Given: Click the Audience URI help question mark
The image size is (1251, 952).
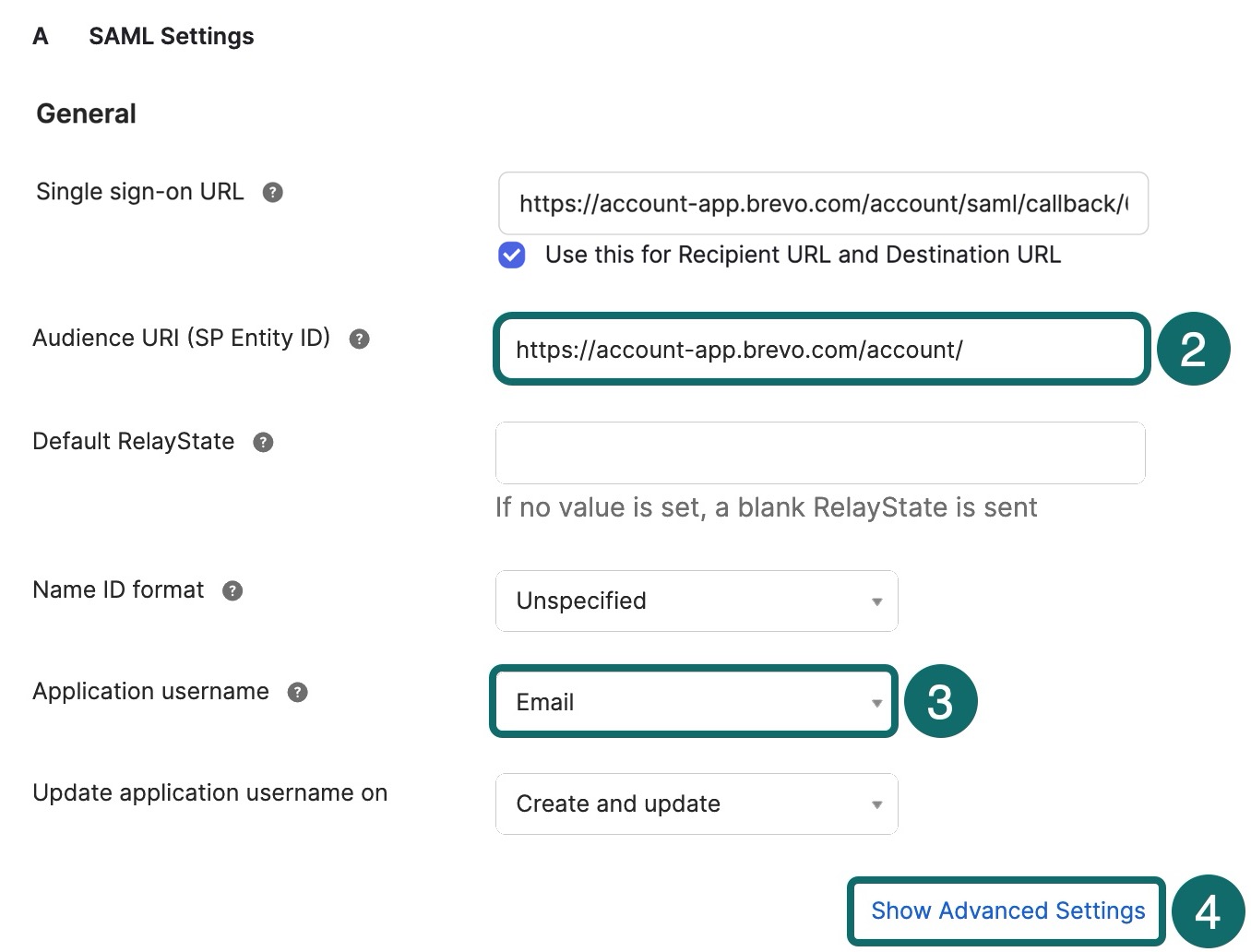Looking at the screenshot, I should (x=359, y=339).
